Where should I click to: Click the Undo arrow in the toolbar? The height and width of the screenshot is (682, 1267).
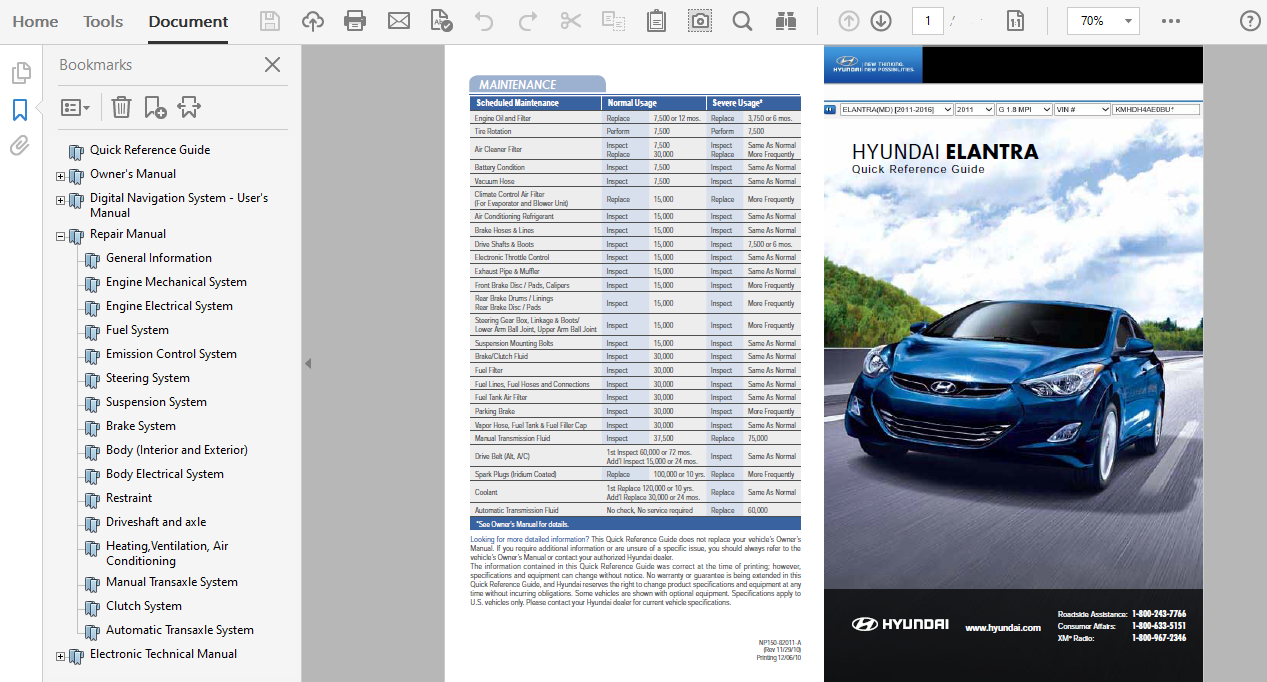tap(484, 21)
